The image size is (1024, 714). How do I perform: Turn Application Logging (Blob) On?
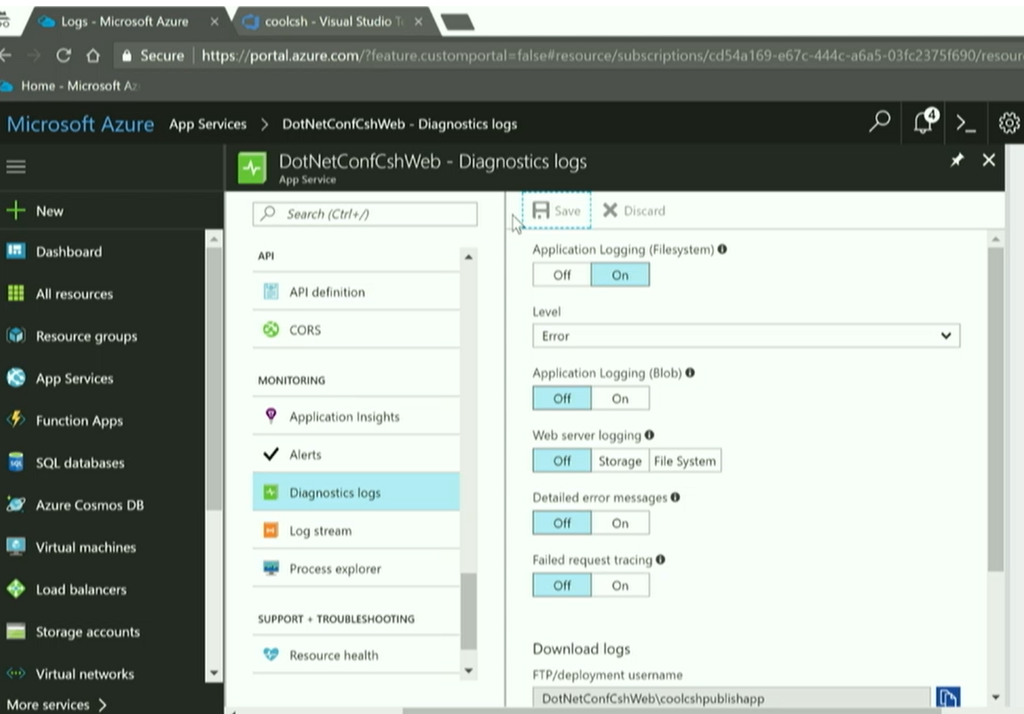coord(620,398)
